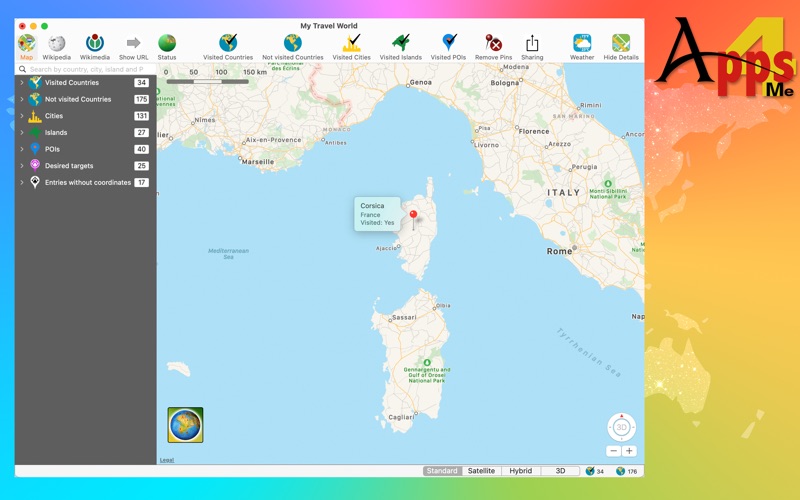Click the Livorno label on the map
The width and height of the screenshot is (800, 500).
pyautogui.click(x=486, y=145)
